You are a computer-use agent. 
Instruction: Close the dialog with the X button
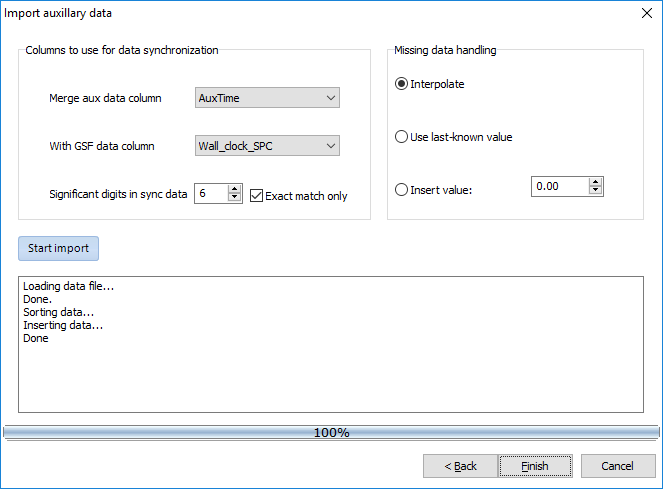(x=644, y=13)
